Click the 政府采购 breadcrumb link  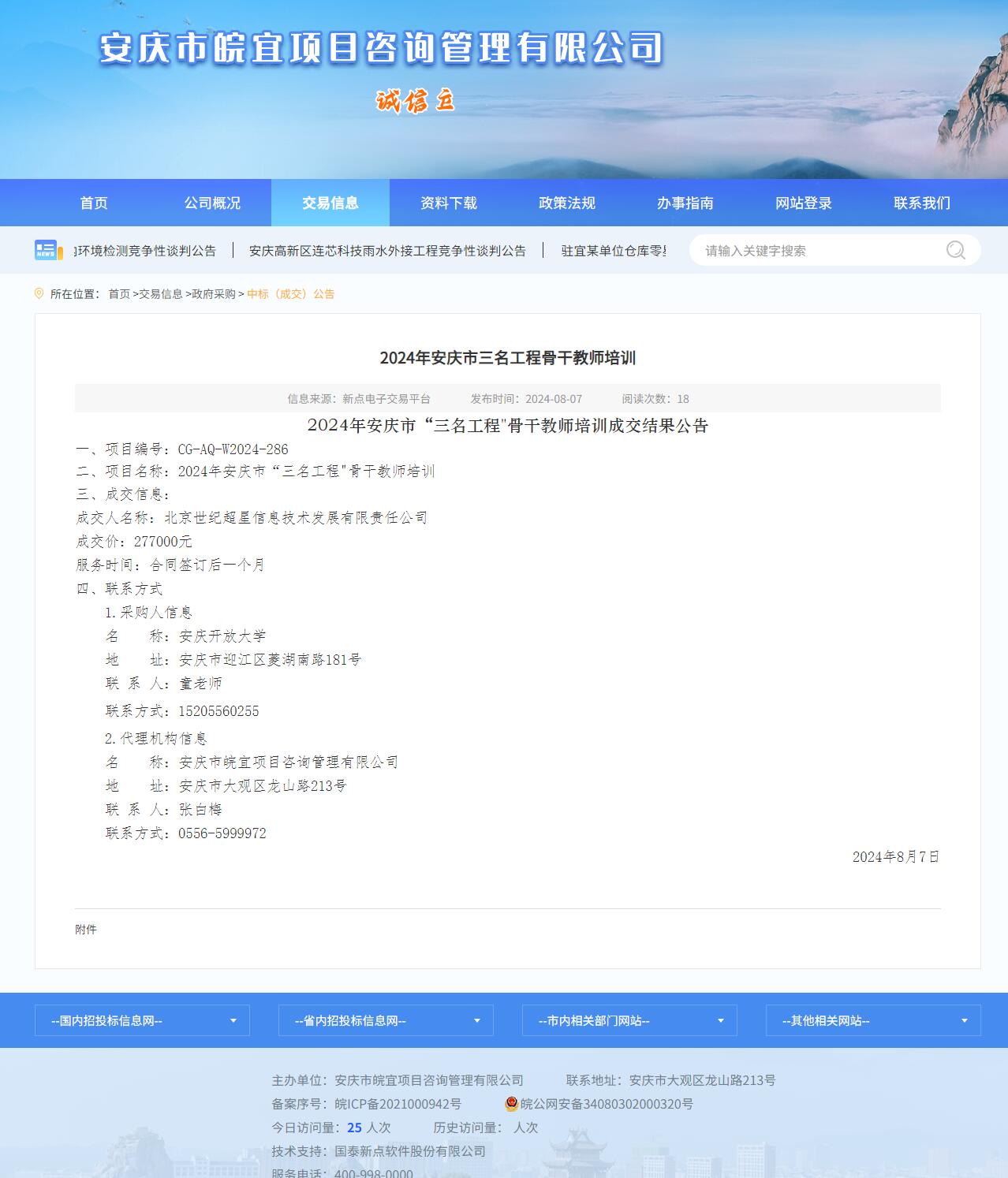click(x=214, y=294)
